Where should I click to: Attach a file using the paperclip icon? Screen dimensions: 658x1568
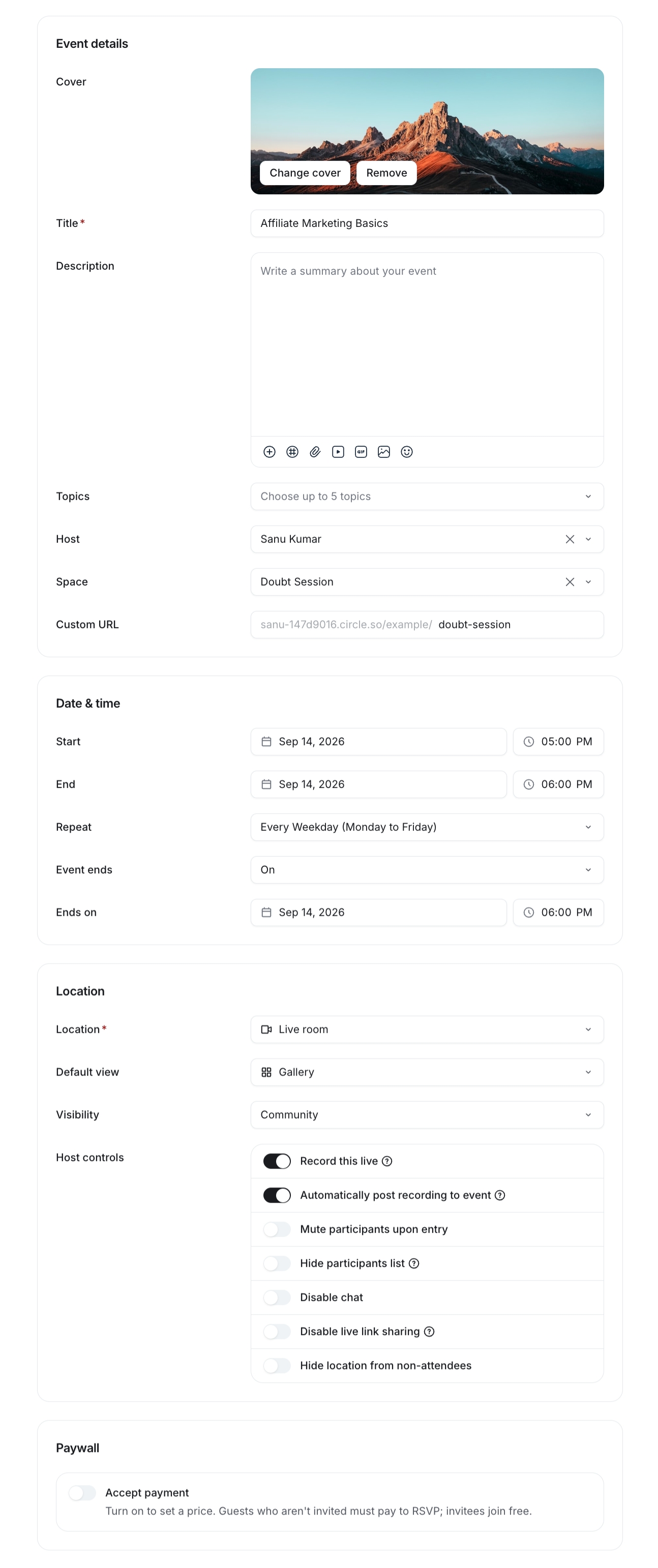315,452
